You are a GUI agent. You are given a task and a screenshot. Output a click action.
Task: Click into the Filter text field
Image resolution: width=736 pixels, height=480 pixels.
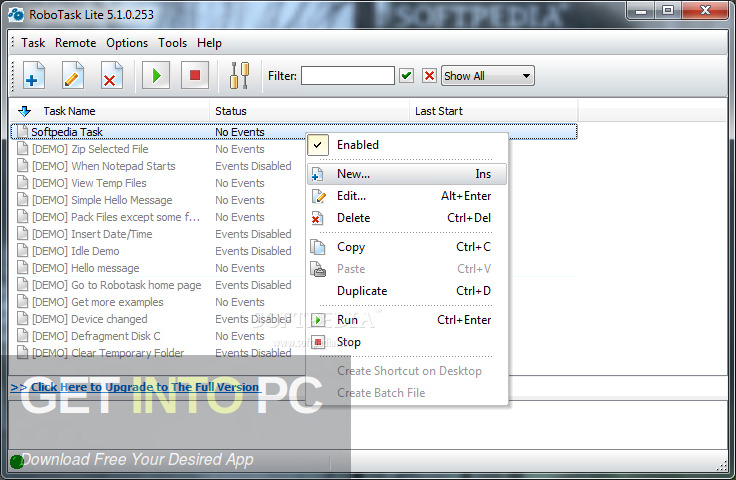(347, 76)
